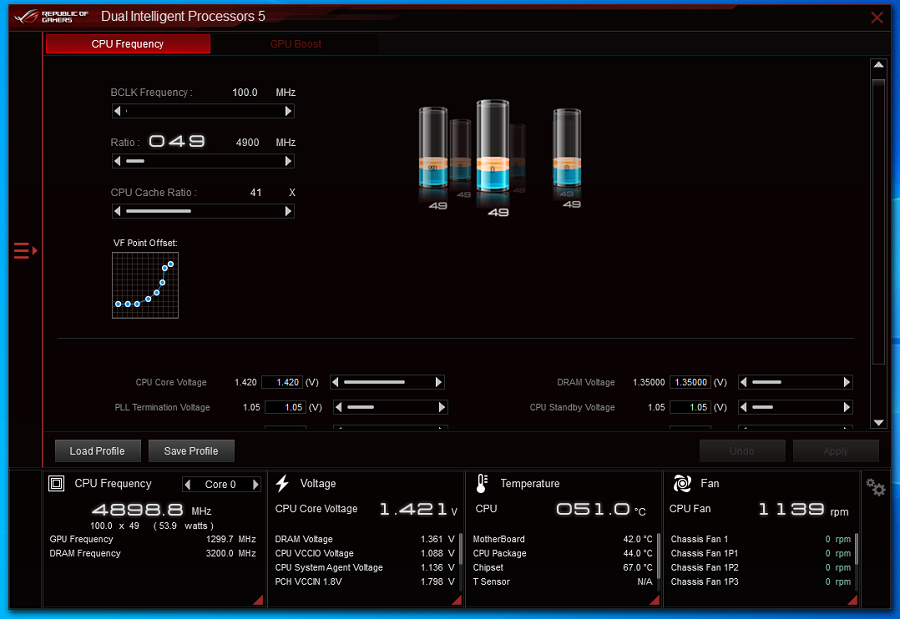Click the Fan panel icon
900x619 pixels.
pos(682,483)
